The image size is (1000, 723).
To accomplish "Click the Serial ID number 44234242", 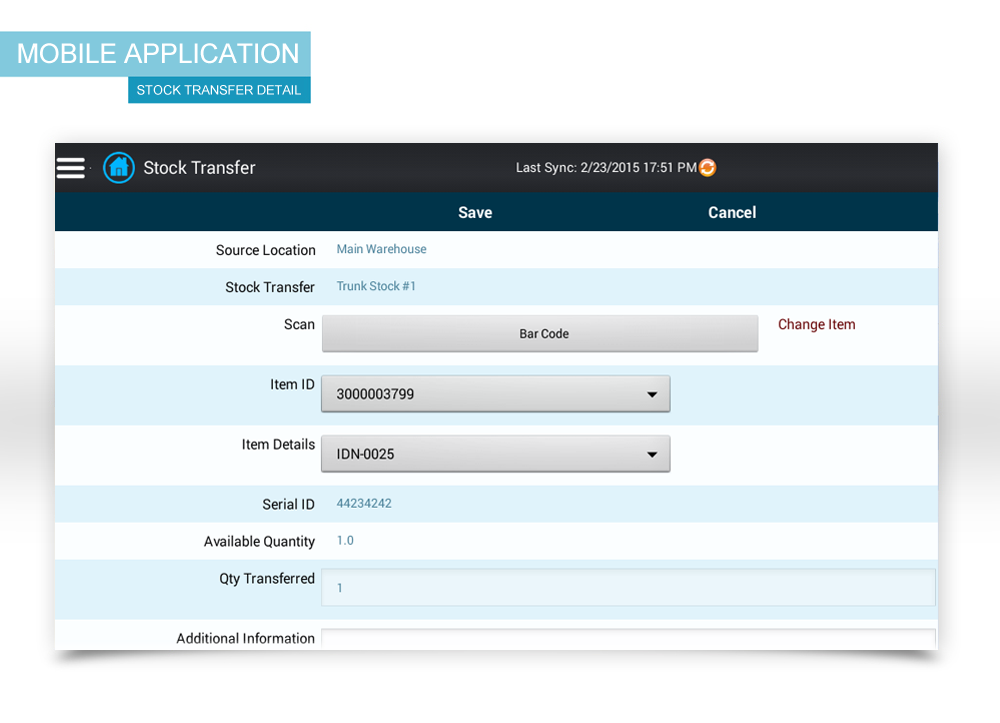I will pos(364,504).
